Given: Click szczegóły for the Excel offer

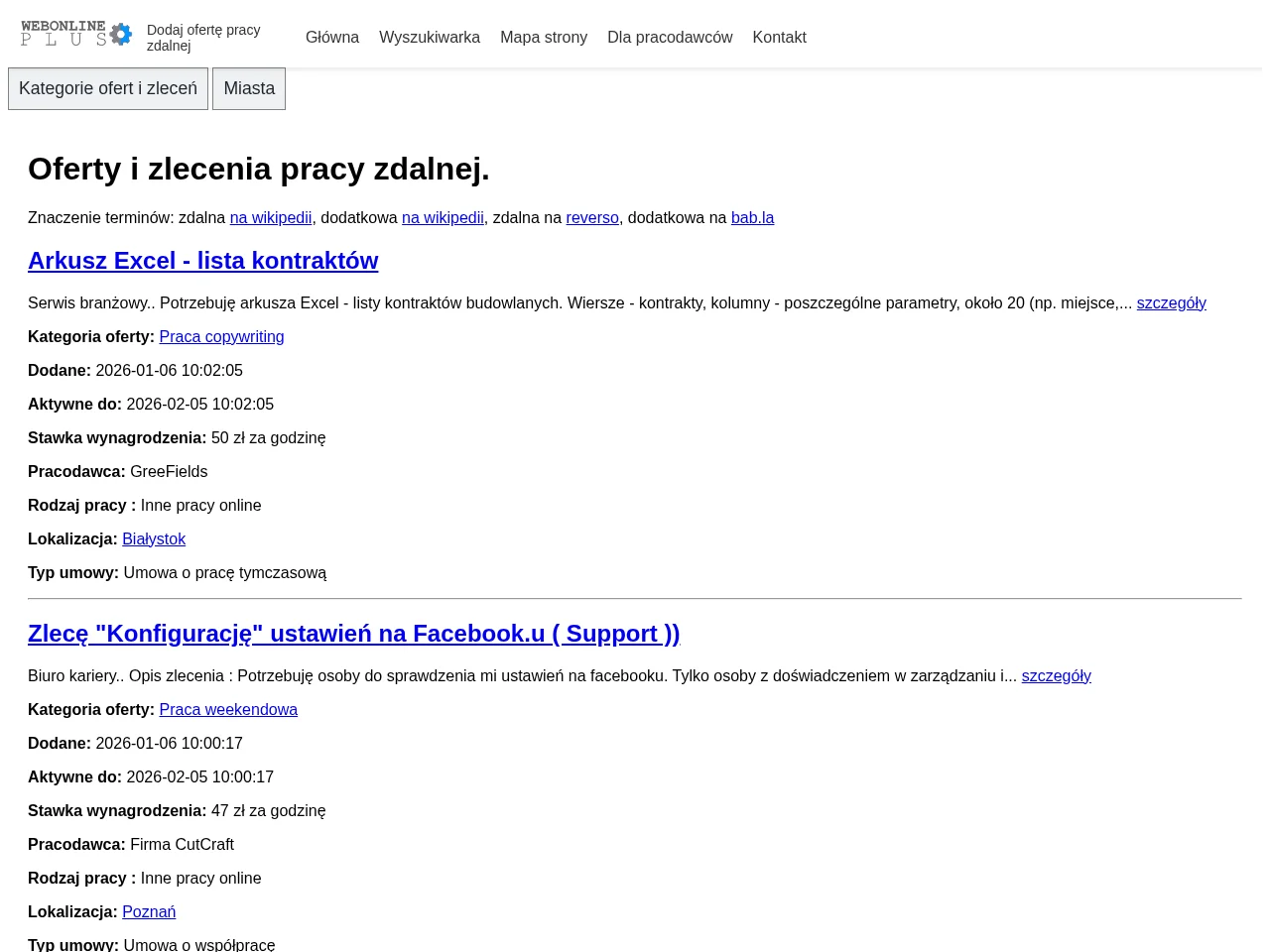Looking at the screenshot, I should (1171, 302).
